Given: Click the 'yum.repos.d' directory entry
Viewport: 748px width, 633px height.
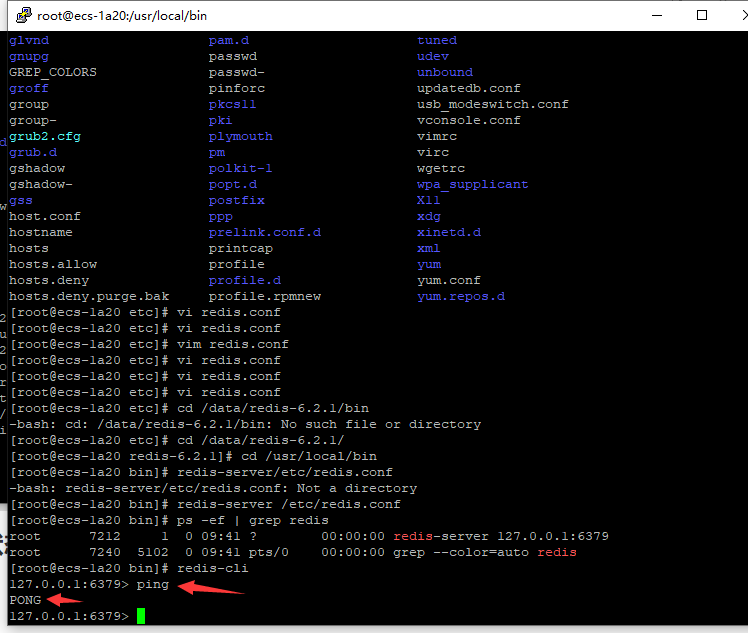Looking at the screenshot, I should click(x=461, y=296).
